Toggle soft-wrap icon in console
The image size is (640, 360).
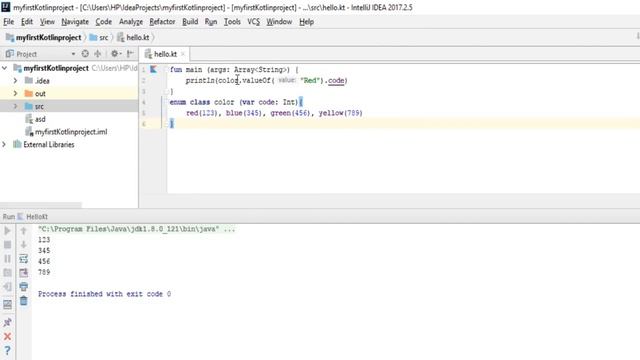pyautogui.click(x=24, y=259)
